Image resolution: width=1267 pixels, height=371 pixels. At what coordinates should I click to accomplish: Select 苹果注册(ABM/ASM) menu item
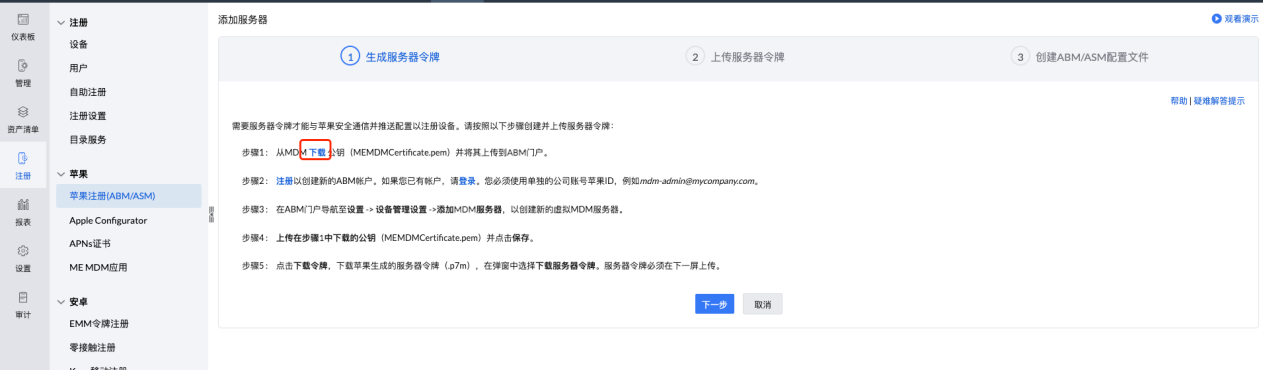point(127,195)
